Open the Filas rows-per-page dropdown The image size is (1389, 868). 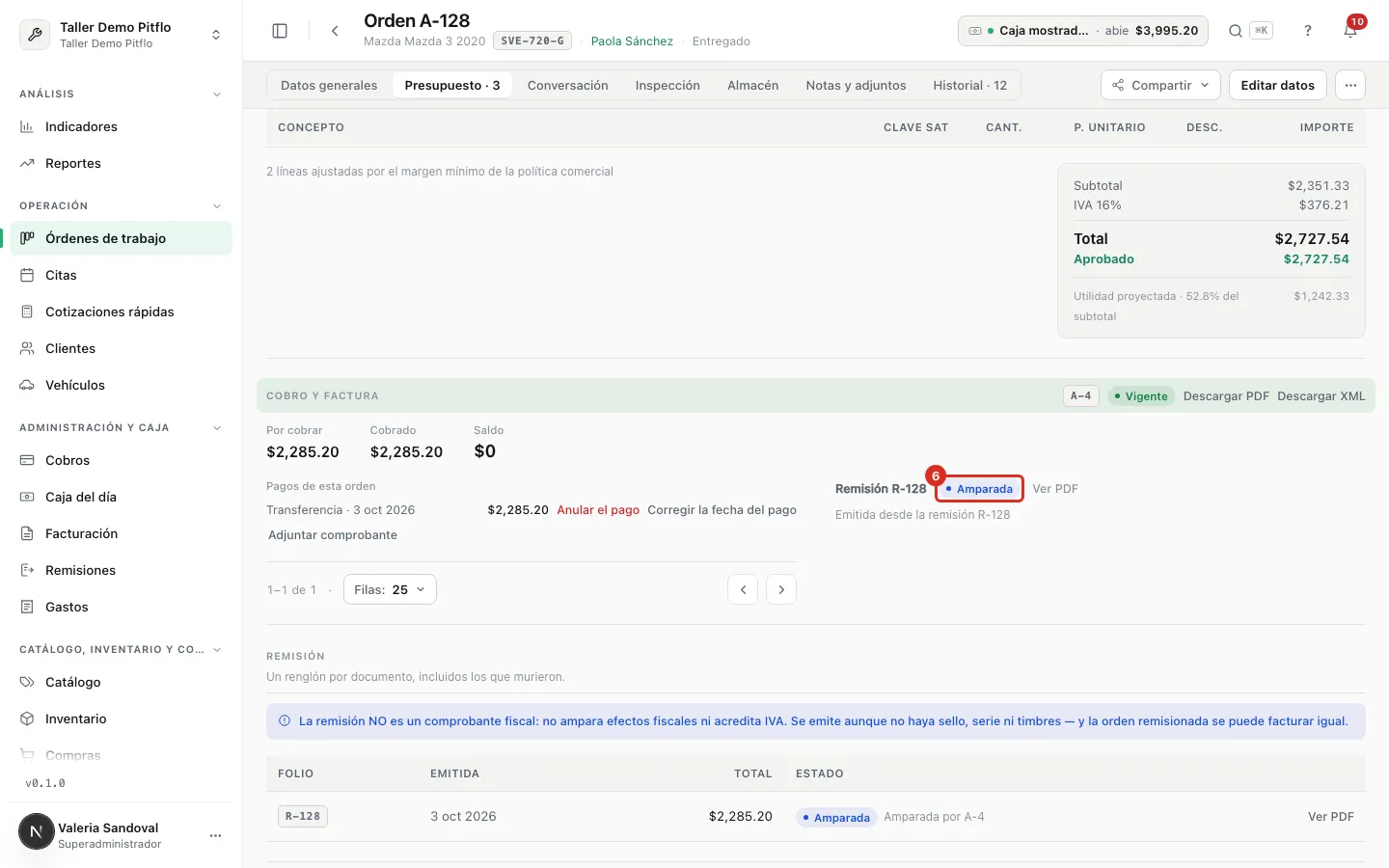390,589
